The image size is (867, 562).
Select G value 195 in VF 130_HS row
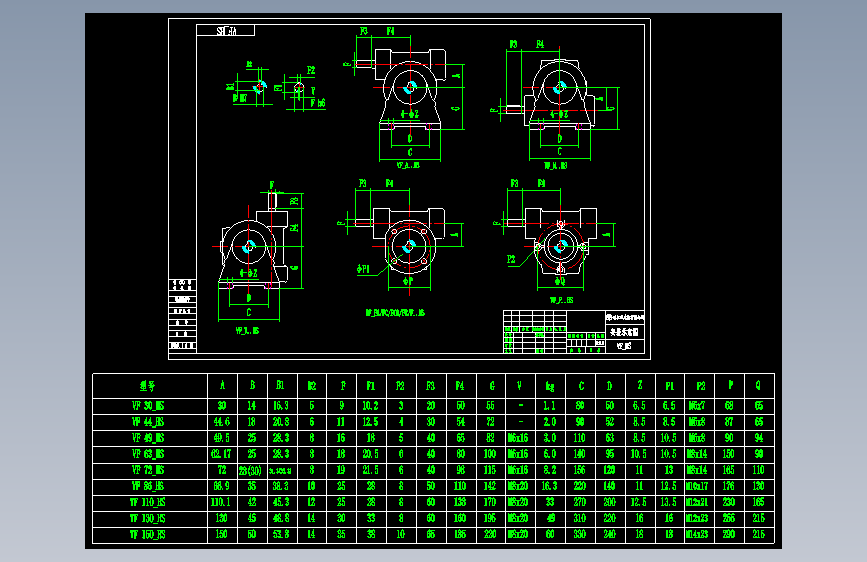click(490, 518)
